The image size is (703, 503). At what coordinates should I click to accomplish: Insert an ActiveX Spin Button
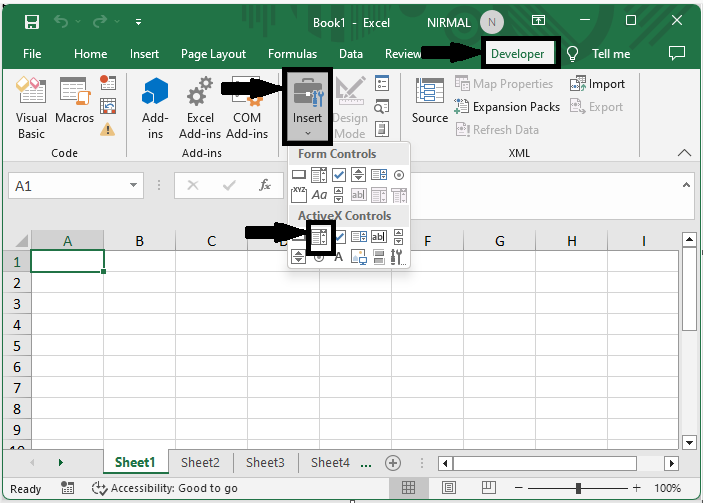[x=299, y=257]
